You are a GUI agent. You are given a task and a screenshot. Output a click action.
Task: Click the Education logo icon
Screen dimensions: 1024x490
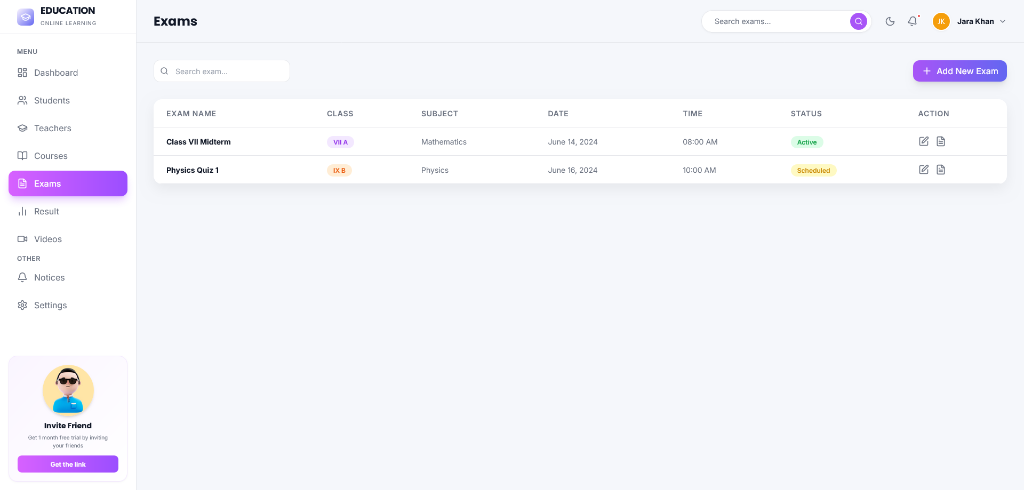(25, 16)
